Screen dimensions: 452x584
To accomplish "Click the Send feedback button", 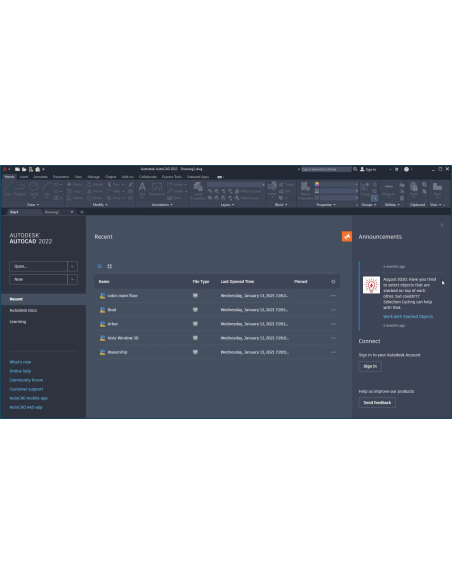I will 377,403.
